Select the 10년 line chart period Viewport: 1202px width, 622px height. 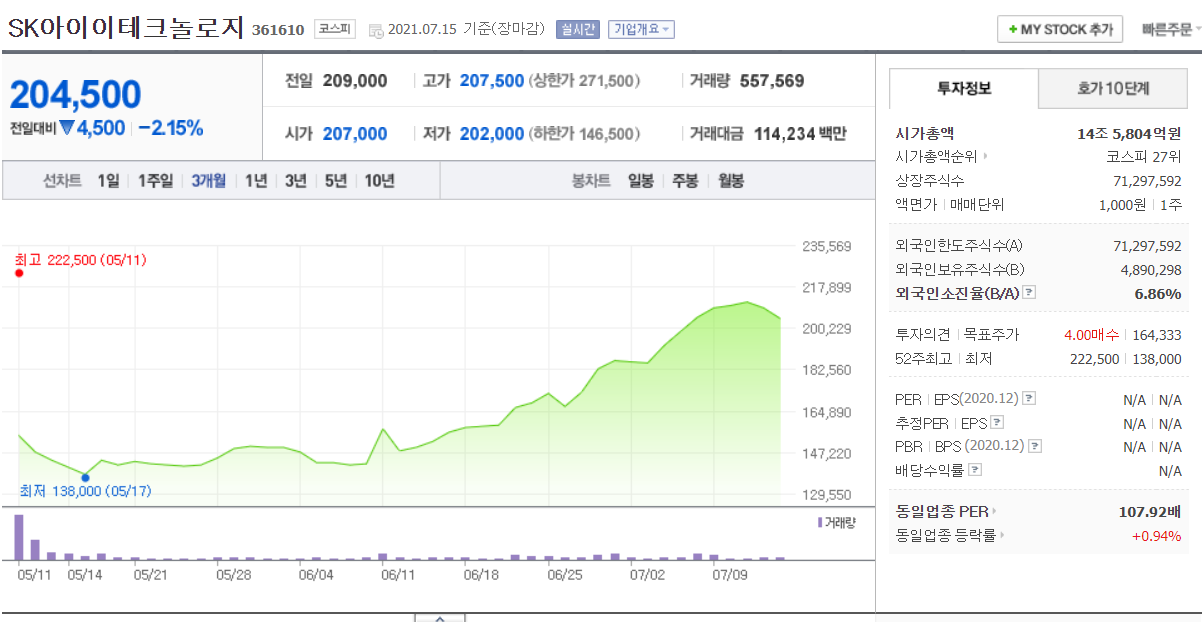(x=379, y=181)
